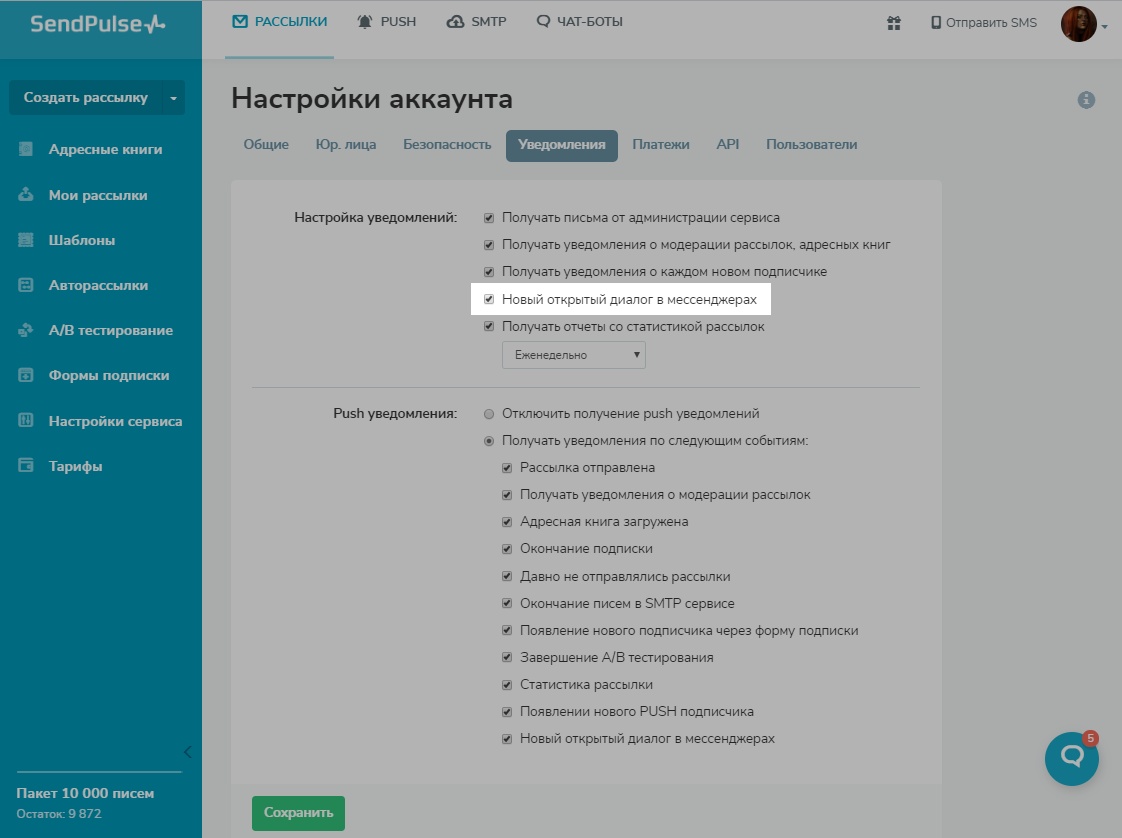Click the Пакет 10 000 писем text
1122x838 pixels.
click(85, 793)
